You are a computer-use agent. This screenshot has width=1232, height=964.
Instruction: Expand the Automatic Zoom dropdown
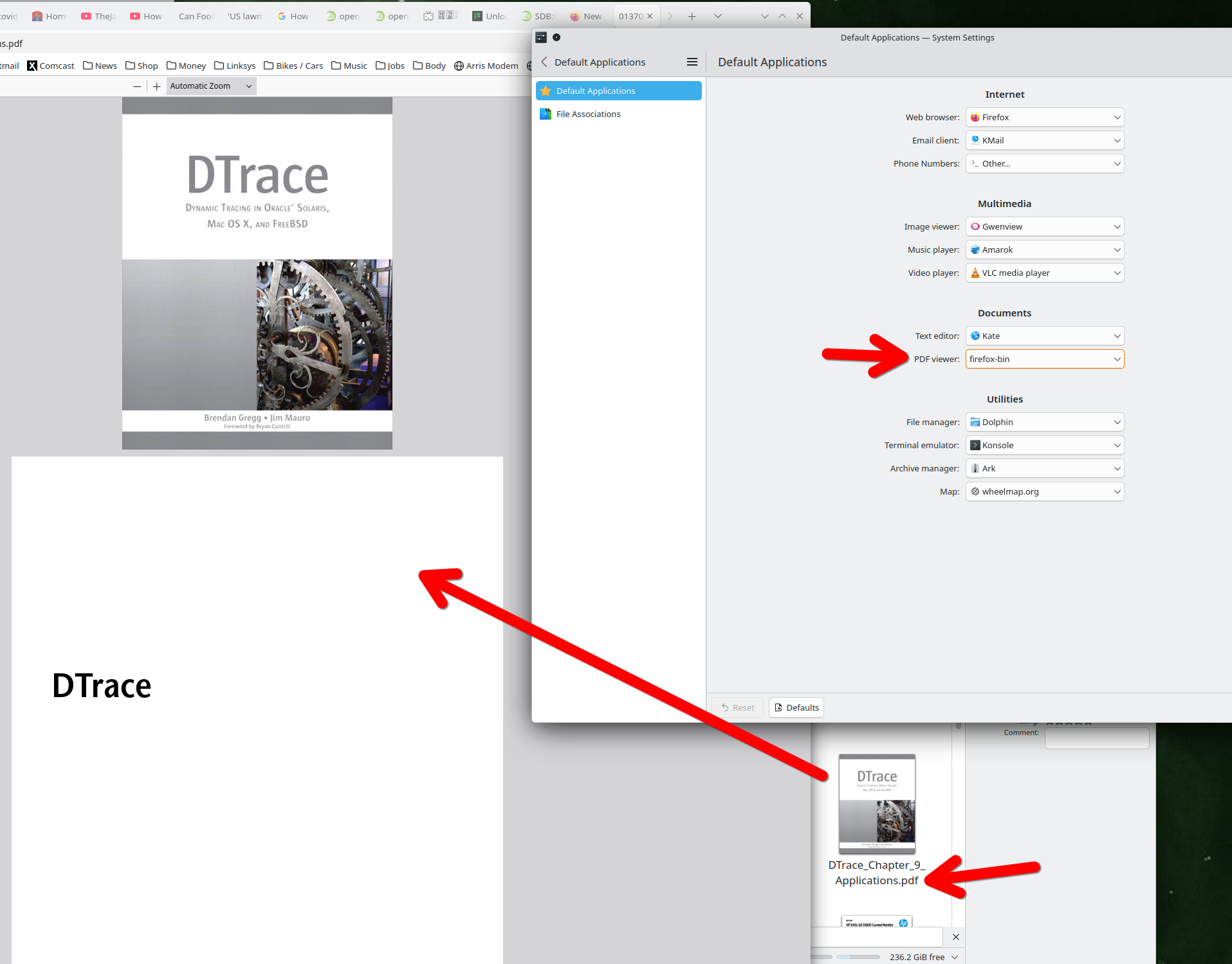(x=211, y=86)
